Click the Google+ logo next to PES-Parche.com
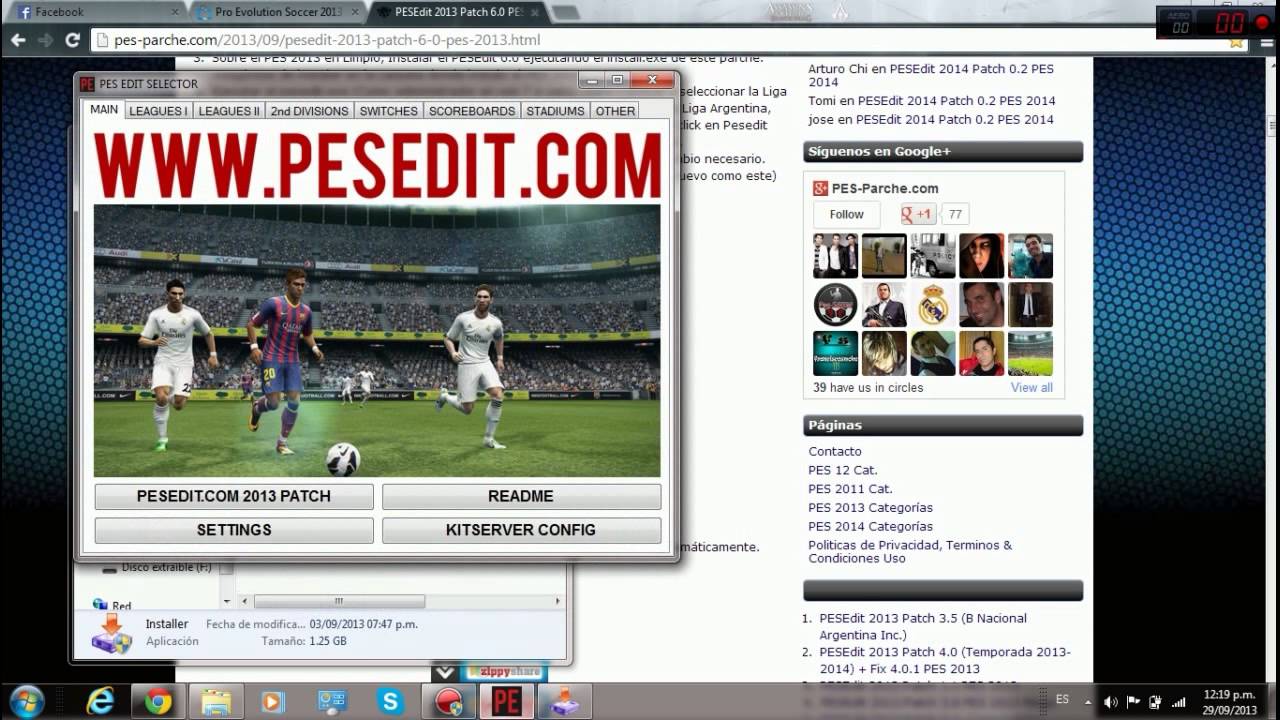1280x720 pixels. [x=819, y=188]
